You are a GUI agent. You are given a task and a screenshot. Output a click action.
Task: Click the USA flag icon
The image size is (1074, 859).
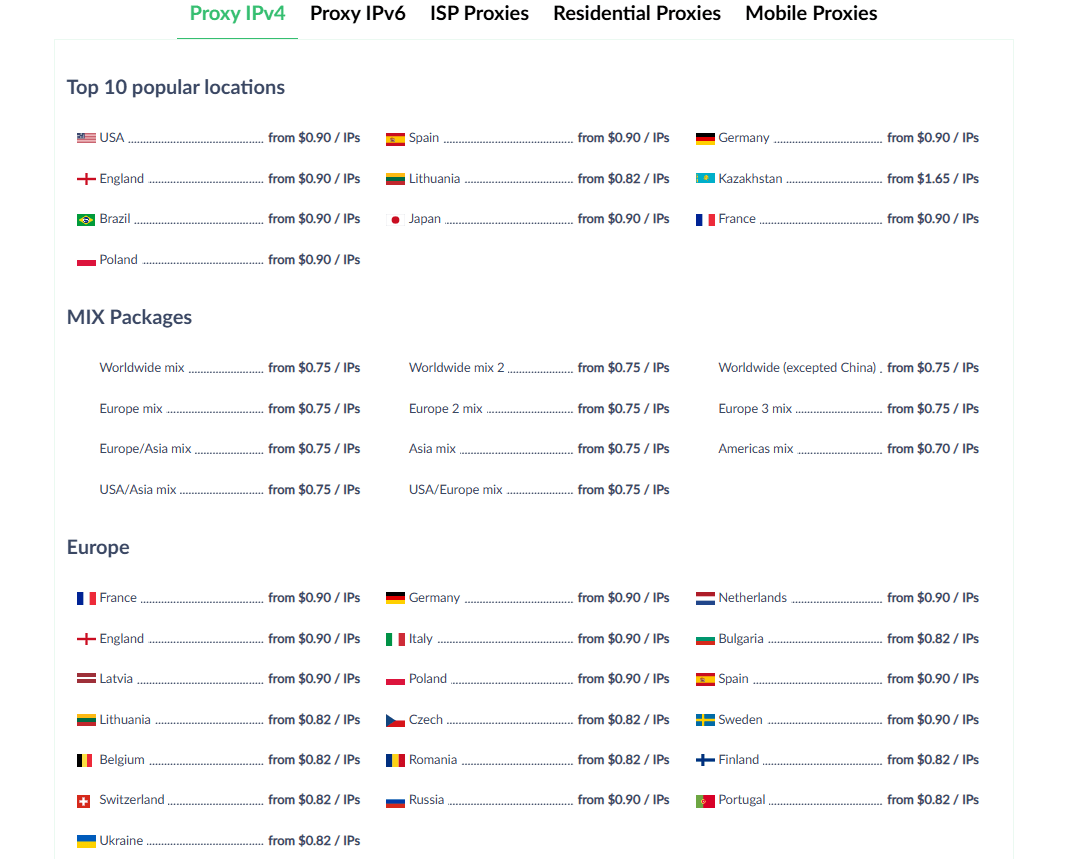pyautogui.click(x=86, y=138)
